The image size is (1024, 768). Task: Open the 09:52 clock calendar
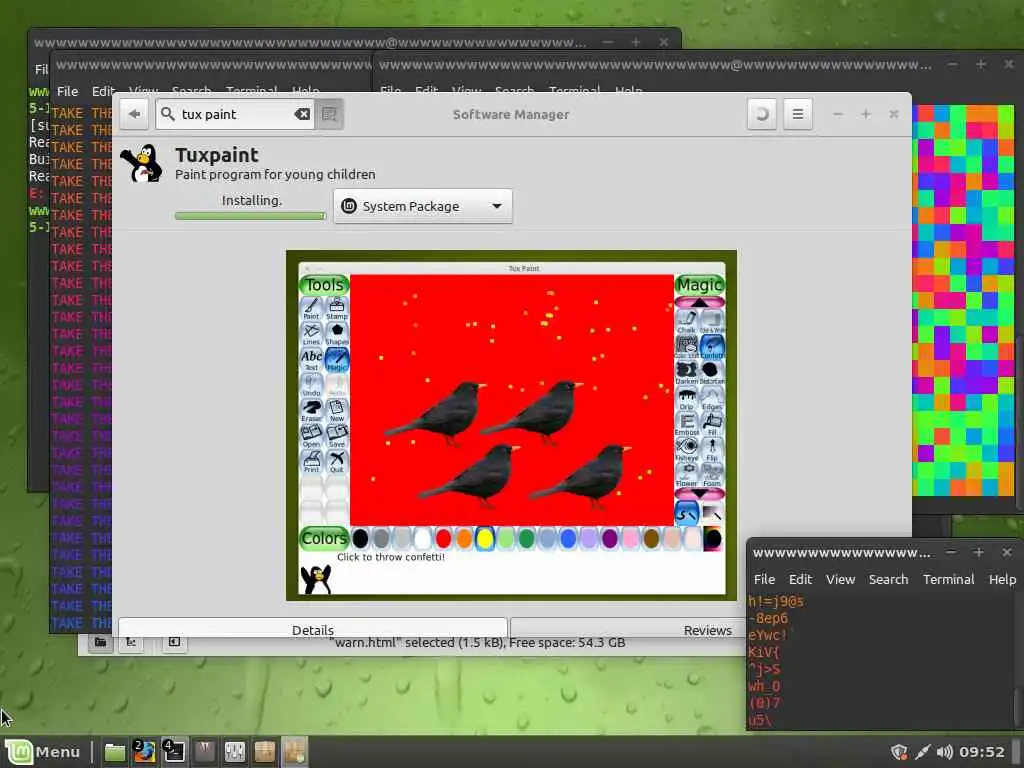coord(982,752)
